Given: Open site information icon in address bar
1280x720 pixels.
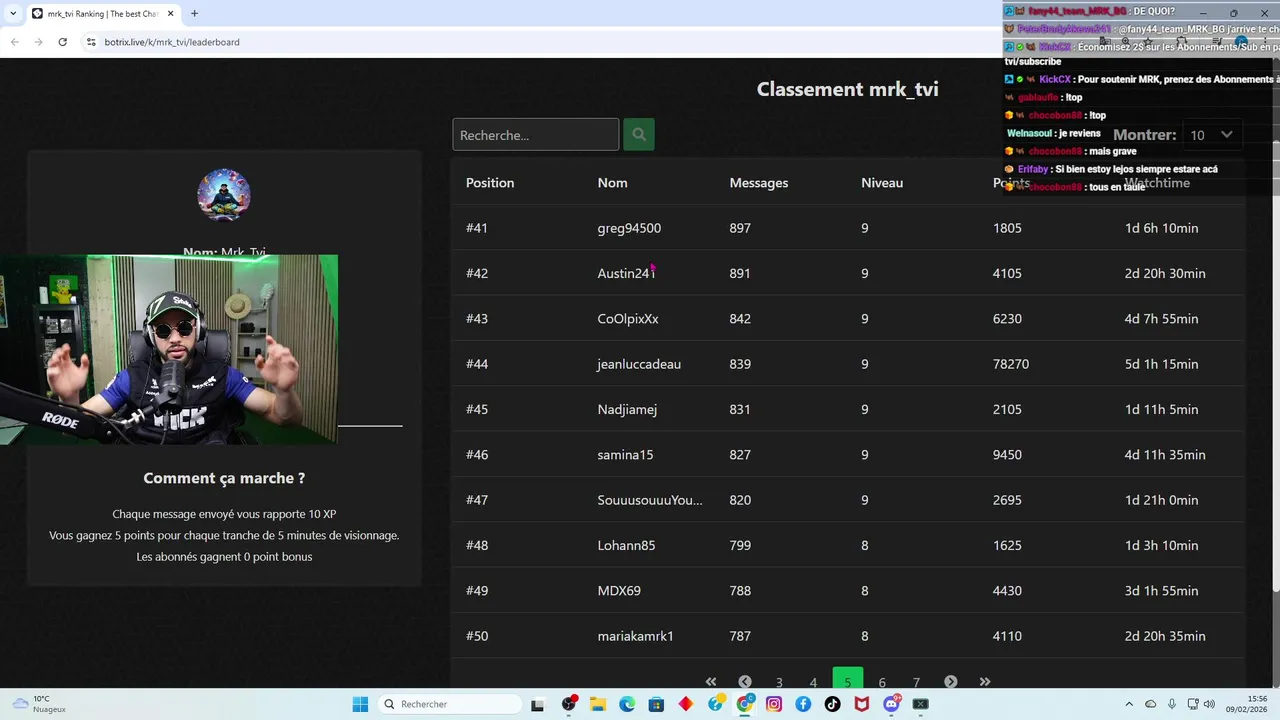Looking at the screenshot, I should pos(91,42).
